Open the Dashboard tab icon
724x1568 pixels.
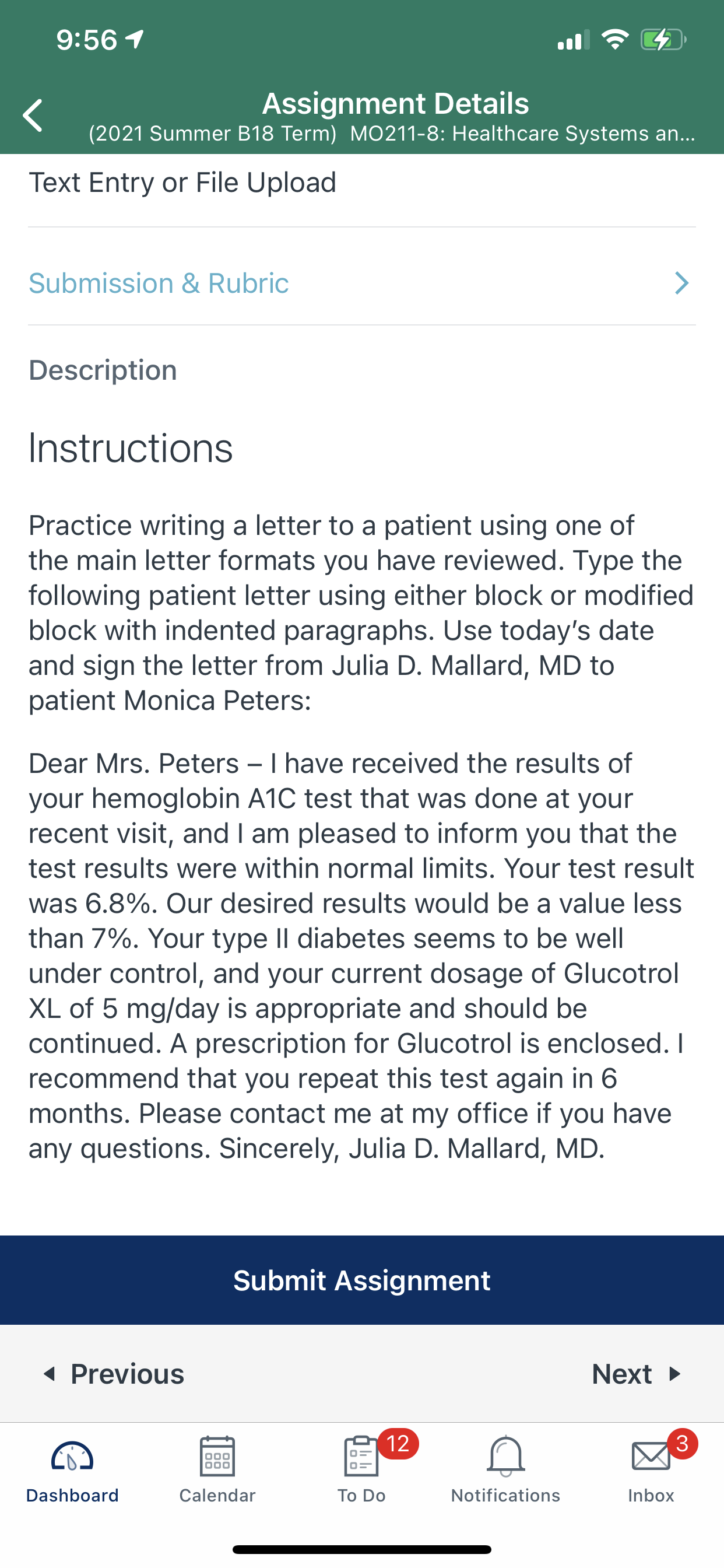click(72, 1457)
